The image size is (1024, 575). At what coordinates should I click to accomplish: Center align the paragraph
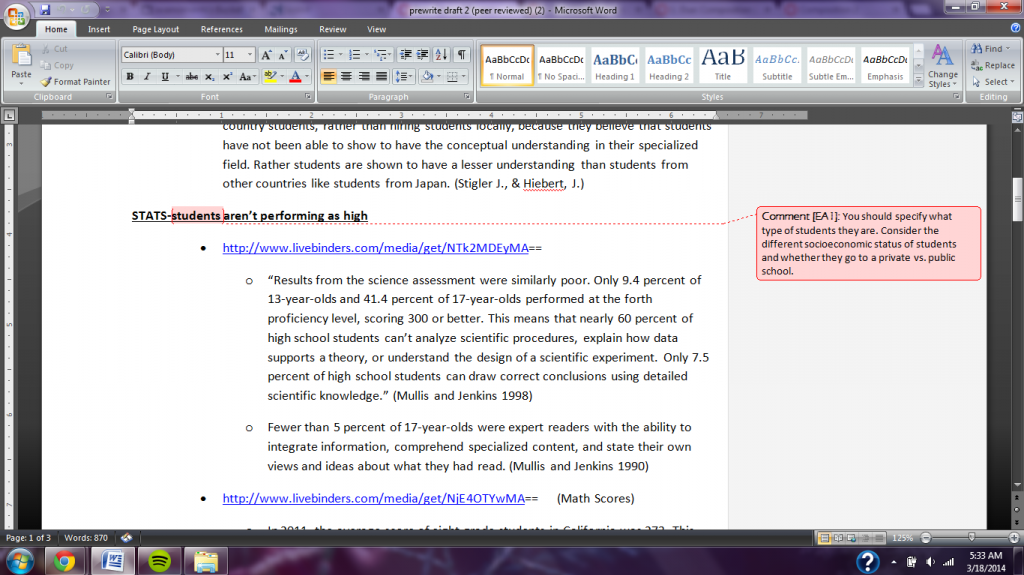pos(346,76)
